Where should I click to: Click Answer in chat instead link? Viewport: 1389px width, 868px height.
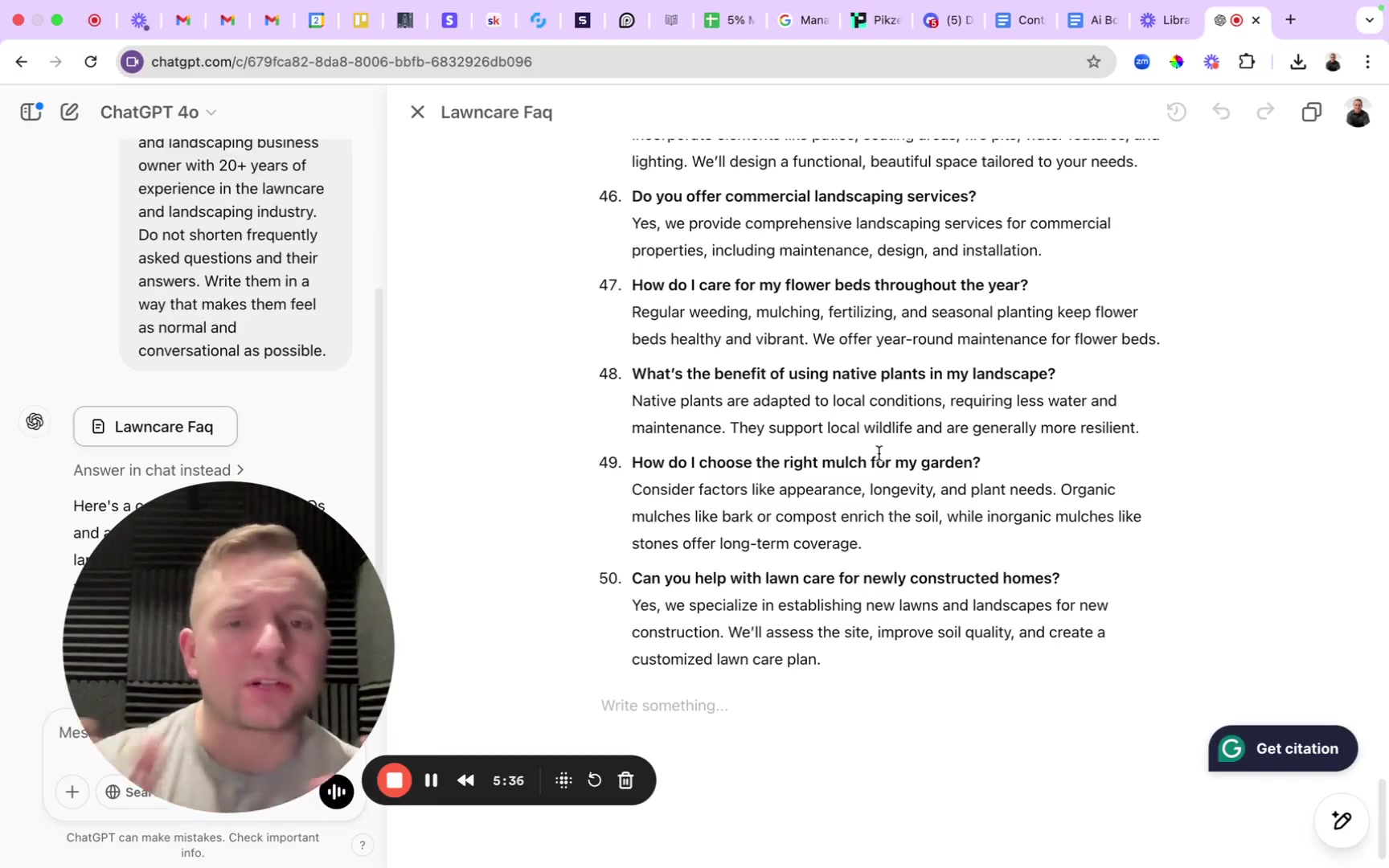158,470
